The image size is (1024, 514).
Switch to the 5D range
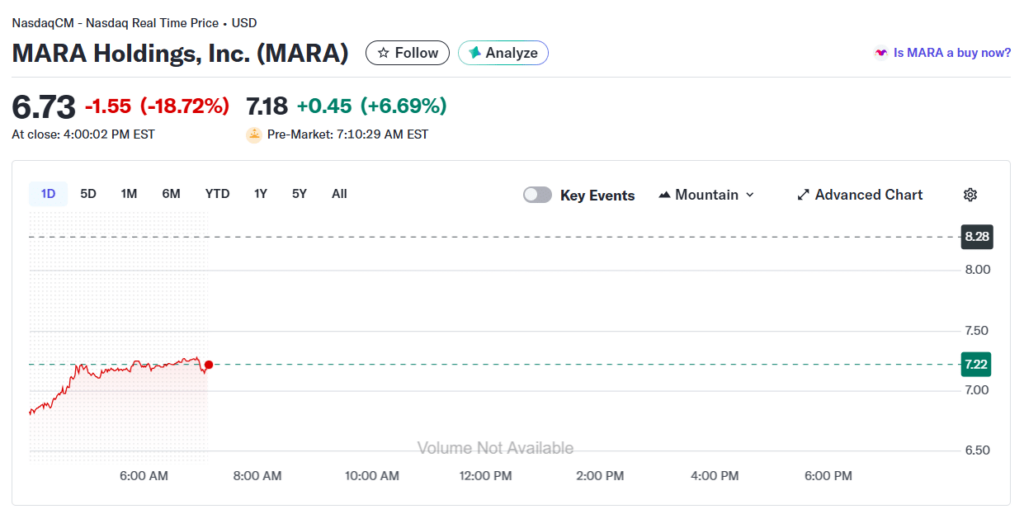coord(88,194)
